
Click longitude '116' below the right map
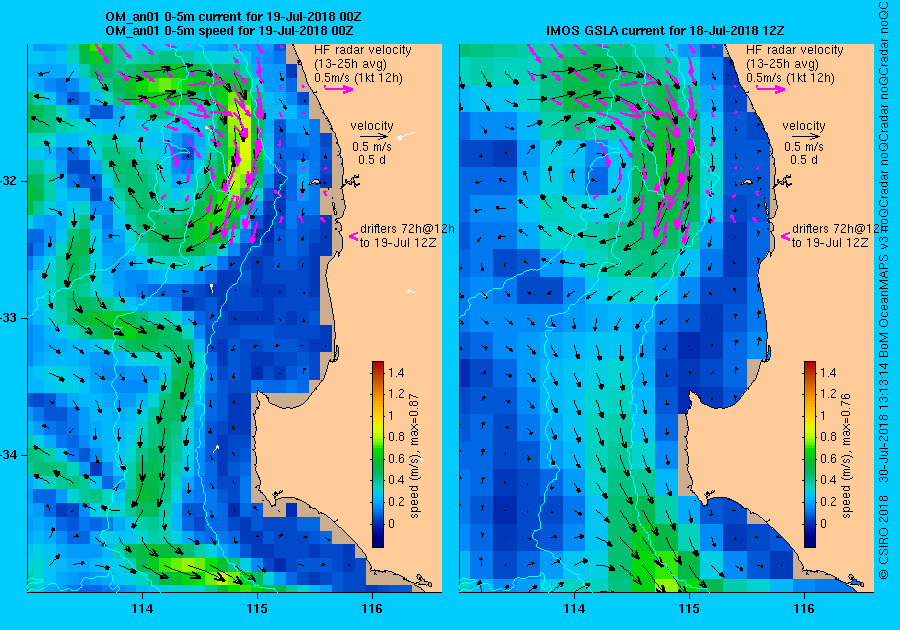[804, 609]
